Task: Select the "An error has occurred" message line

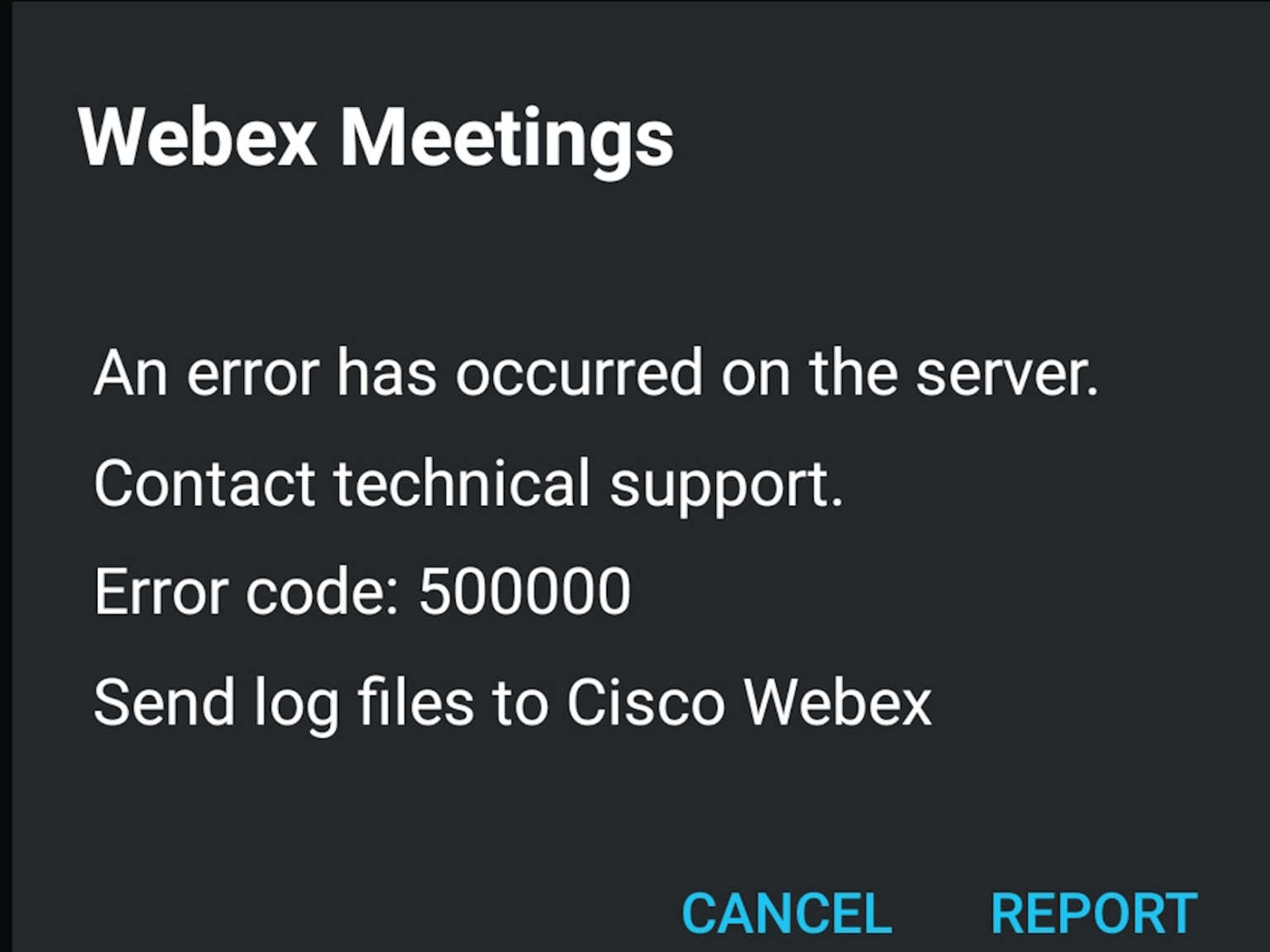Action: pos(595,374)
